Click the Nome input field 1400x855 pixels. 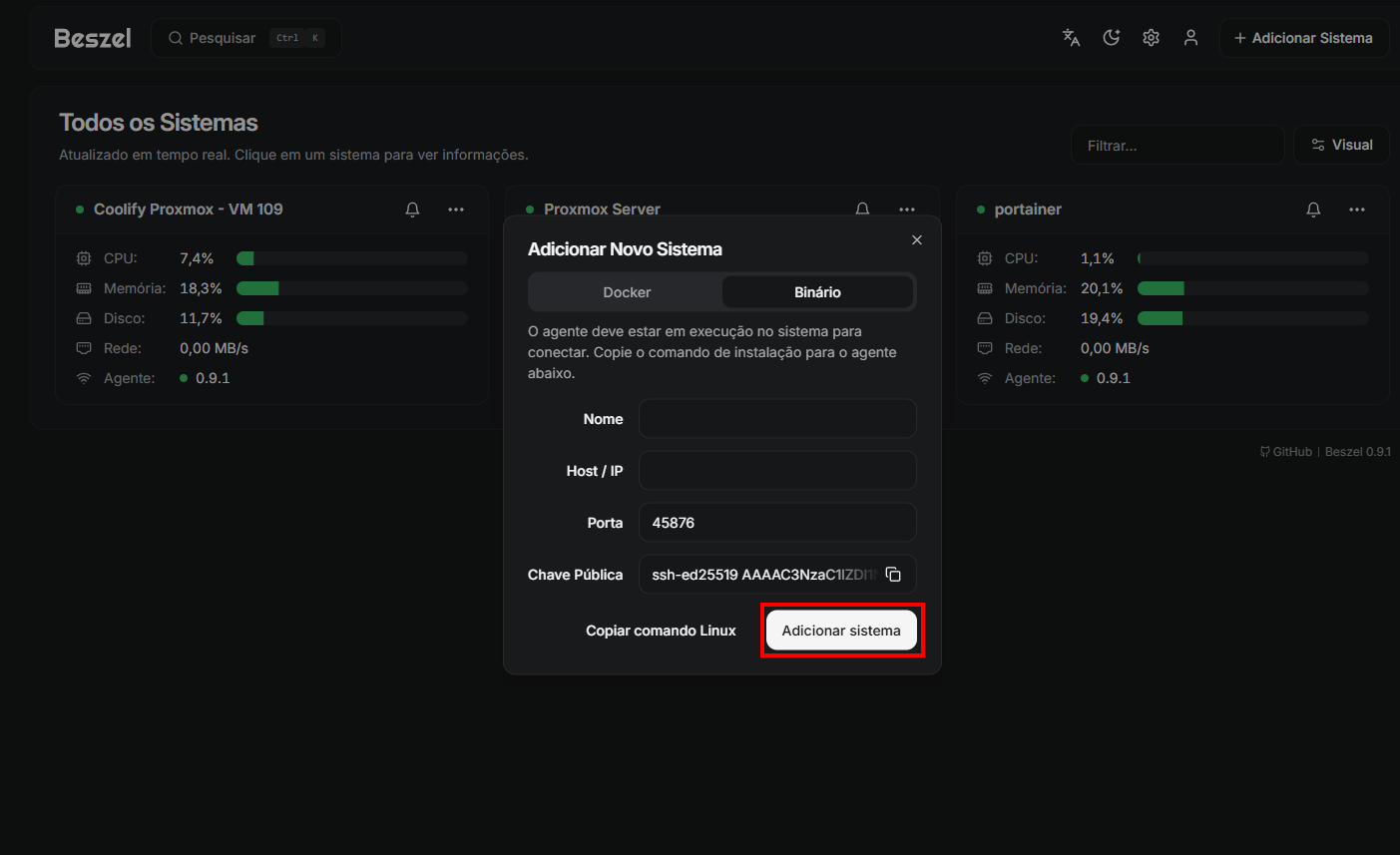(777, 419)
